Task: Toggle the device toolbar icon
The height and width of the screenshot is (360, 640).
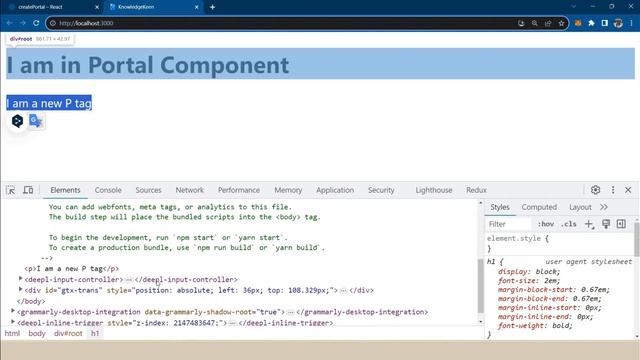Action: [28, 190]
